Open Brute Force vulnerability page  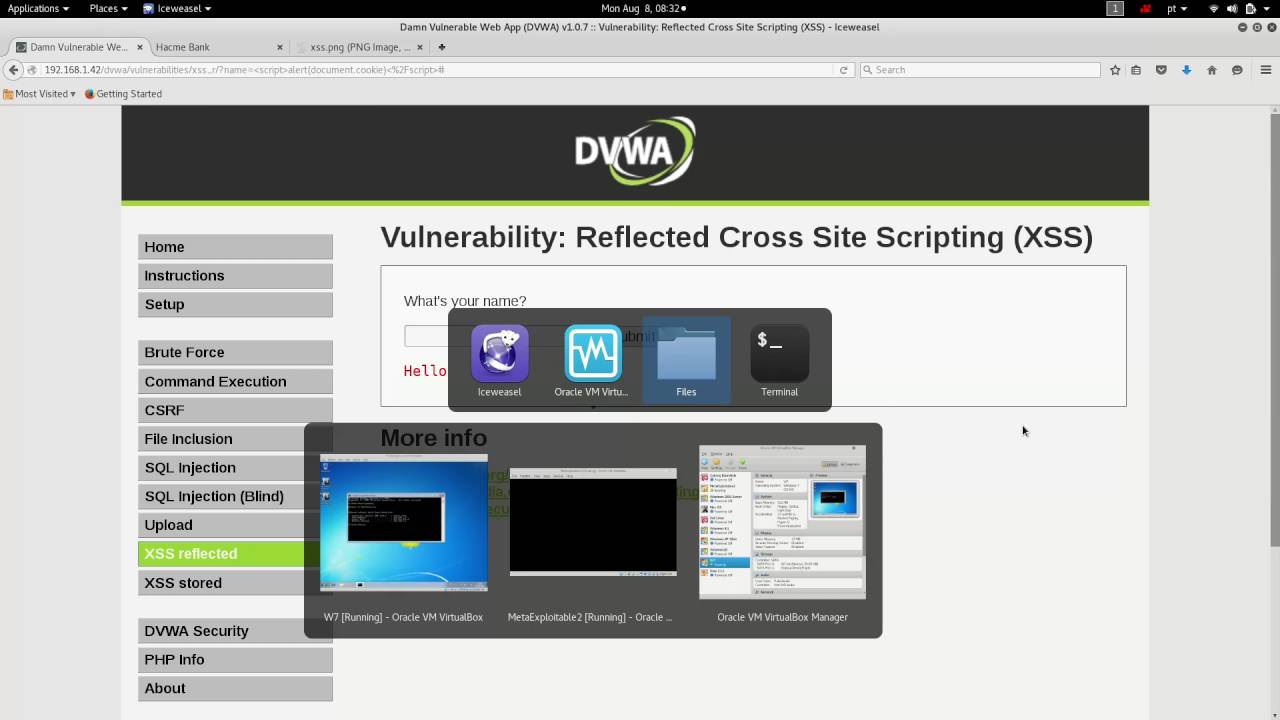pos(235,352)
